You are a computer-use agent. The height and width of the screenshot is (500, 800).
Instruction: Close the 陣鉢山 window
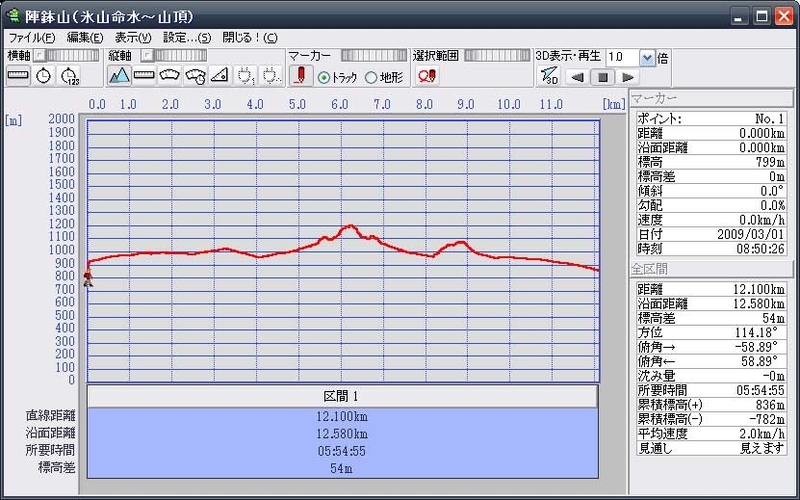point(784,16)
